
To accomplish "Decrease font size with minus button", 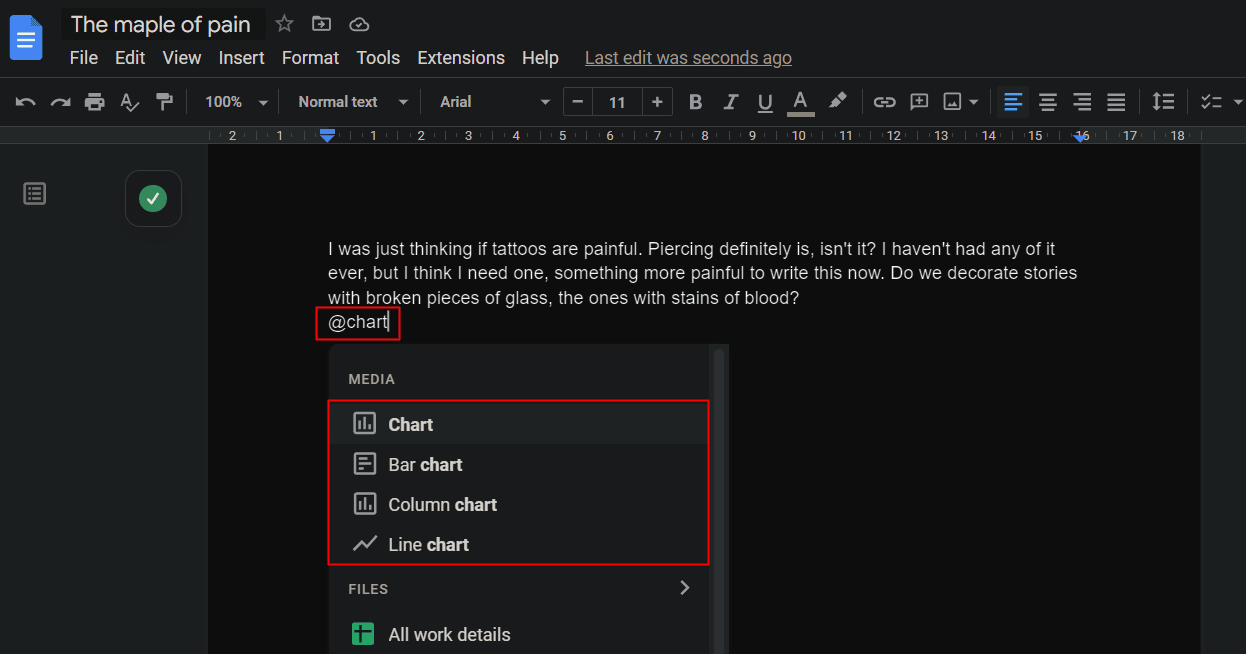I will [x=577, y=102].
